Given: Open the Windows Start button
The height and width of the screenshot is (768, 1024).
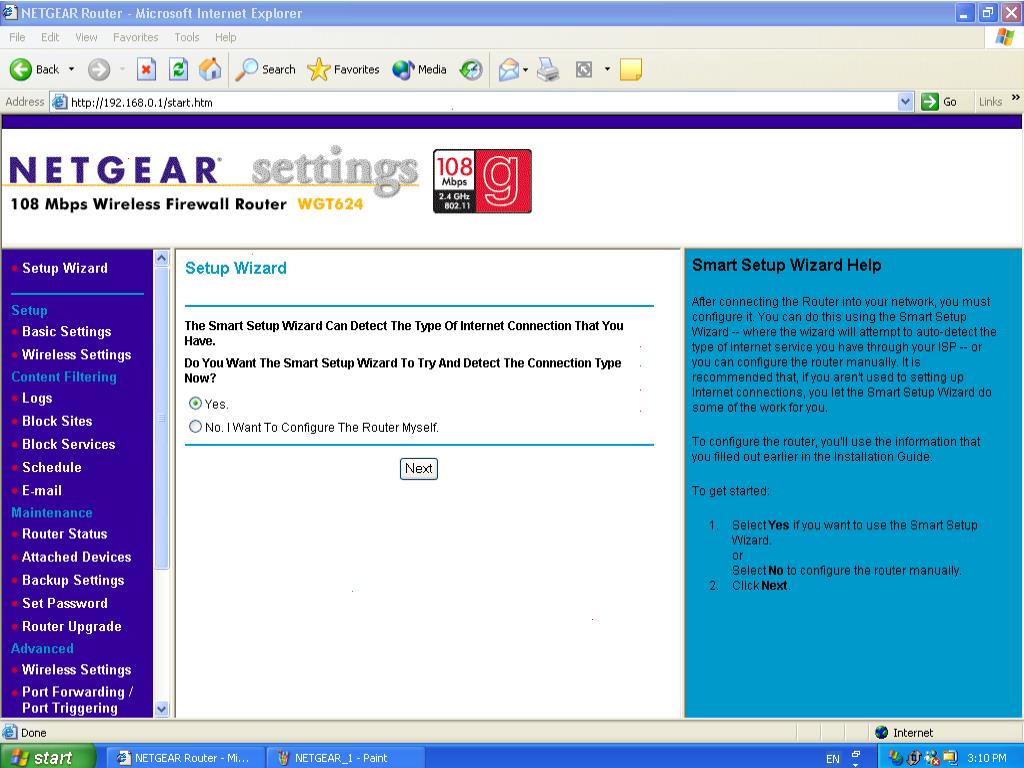Looking at the screenshot, I should click(47, 758).
